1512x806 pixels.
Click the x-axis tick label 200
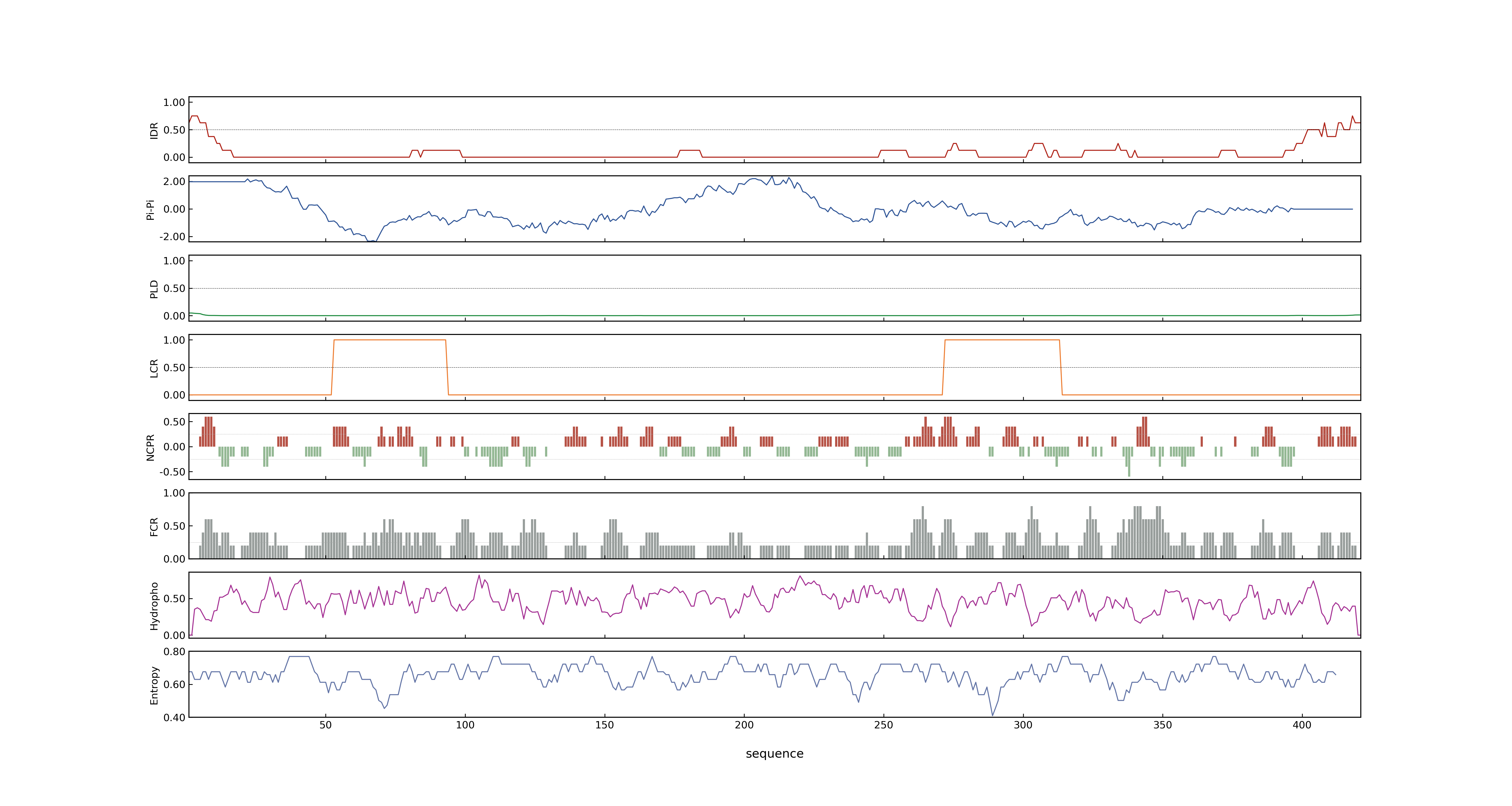coord(744,725)
